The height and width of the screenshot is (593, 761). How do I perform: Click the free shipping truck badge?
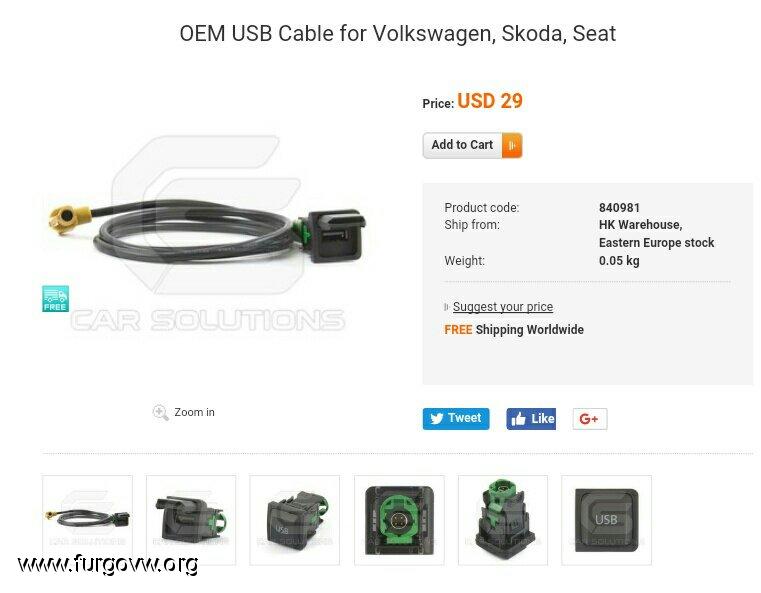pyautogui.click(x=55, y=298)
